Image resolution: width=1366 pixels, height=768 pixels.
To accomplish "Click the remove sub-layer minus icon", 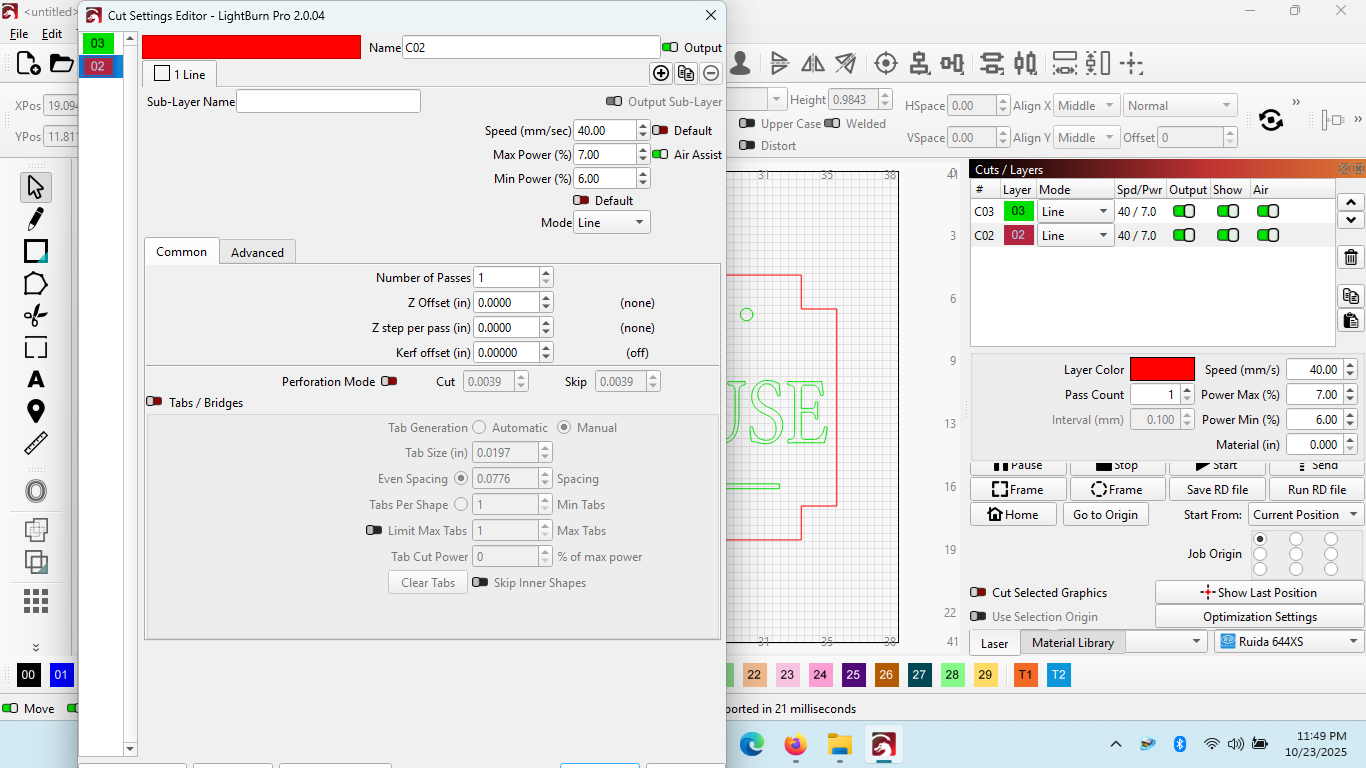I will [710, 73].
